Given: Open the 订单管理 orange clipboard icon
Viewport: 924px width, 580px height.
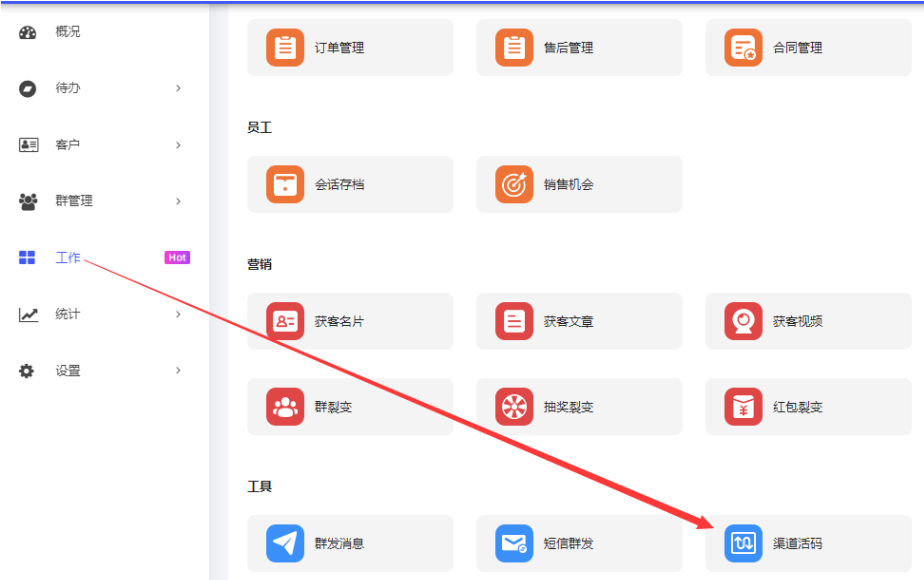Looking at the screenshot, I should point(285,48).
